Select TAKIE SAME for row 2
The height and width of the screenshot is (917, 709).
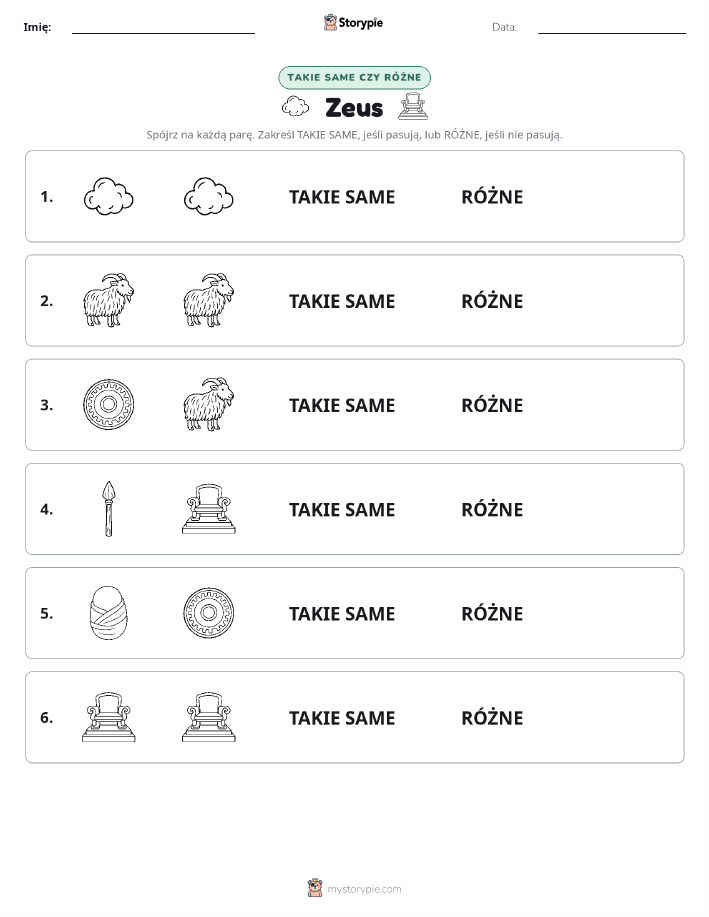[x=342, y=301]
